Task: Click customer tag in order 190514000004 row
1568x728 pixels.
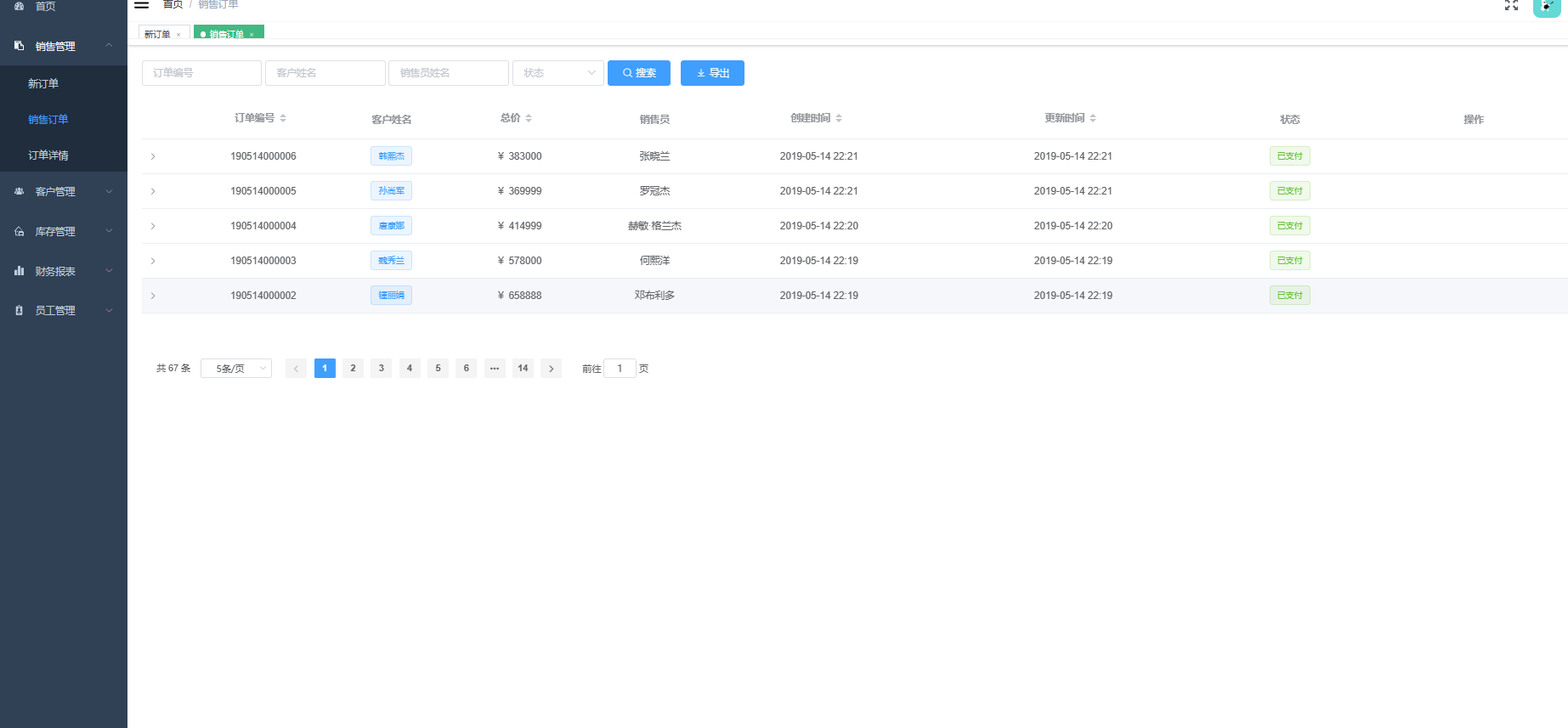Action: [391, 226]
